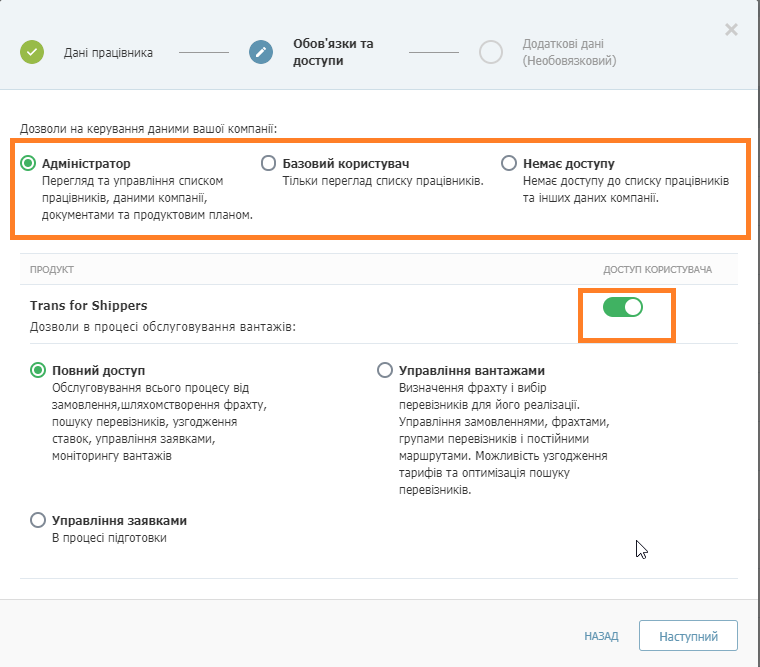Select the Базовий користувач radio option

point(268,163)
